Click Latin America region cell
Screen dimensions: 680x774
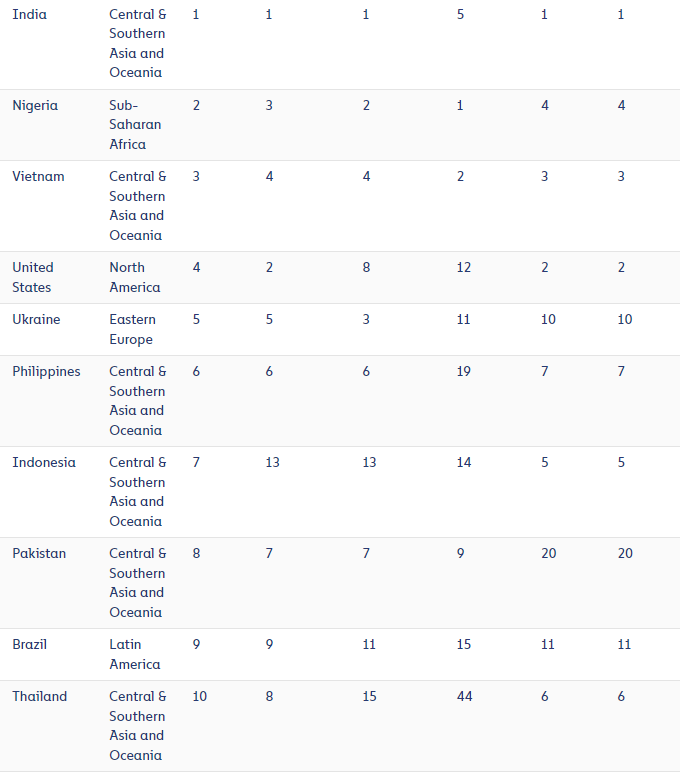point(135,654)
